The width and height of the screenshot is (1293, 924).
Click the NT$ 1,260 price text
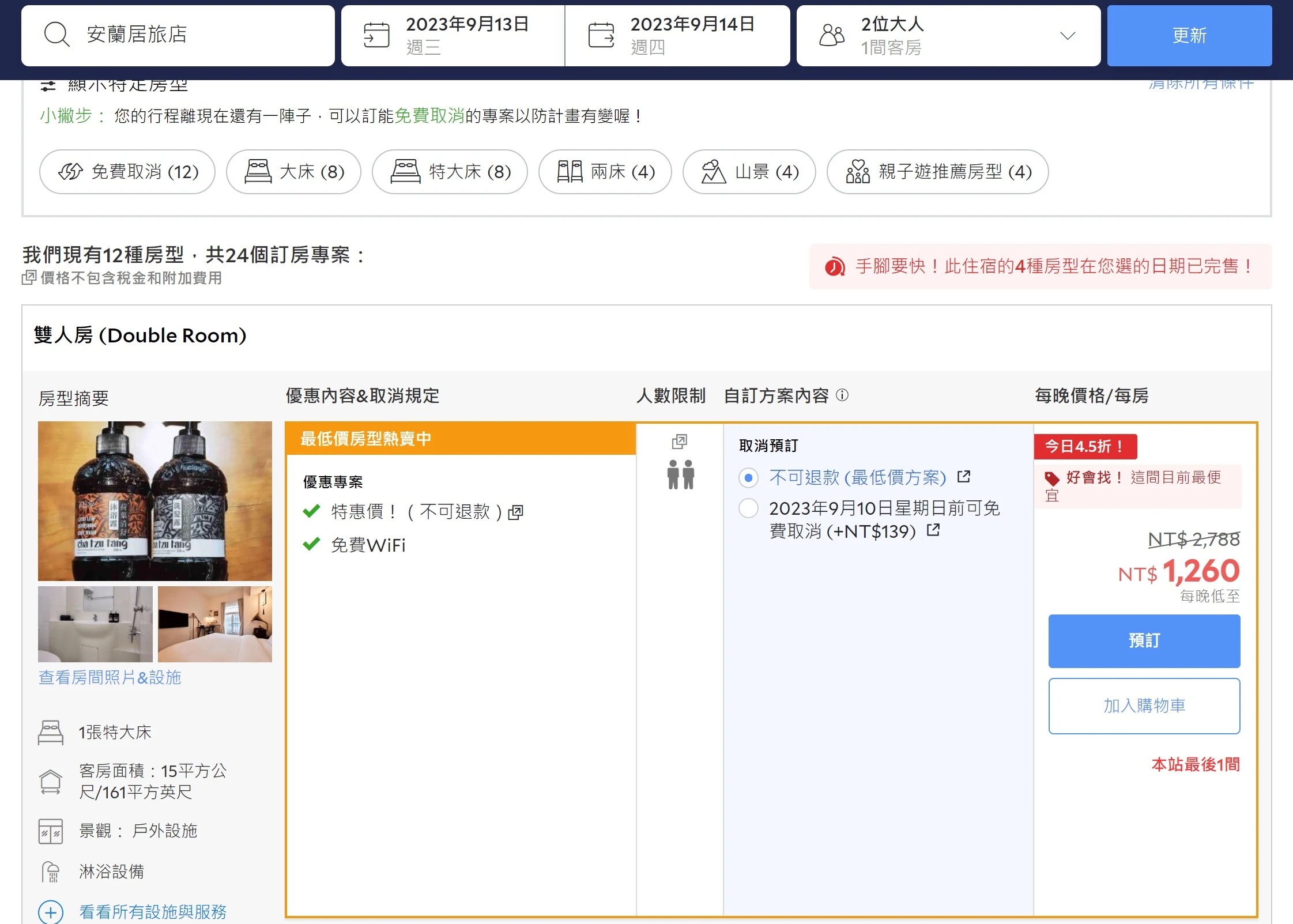pos(1179,572)
